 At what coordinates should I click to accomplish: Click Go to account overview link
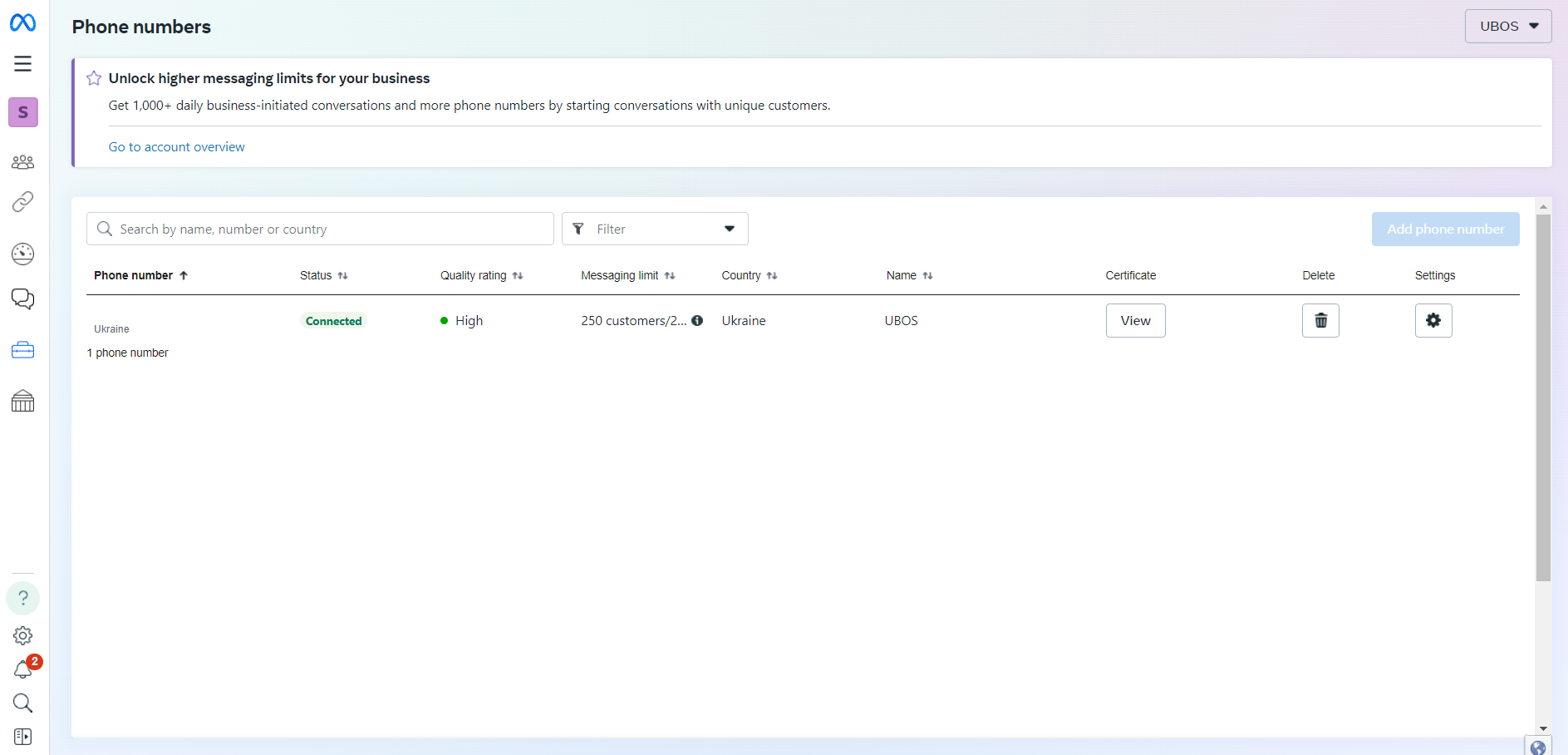177,147
